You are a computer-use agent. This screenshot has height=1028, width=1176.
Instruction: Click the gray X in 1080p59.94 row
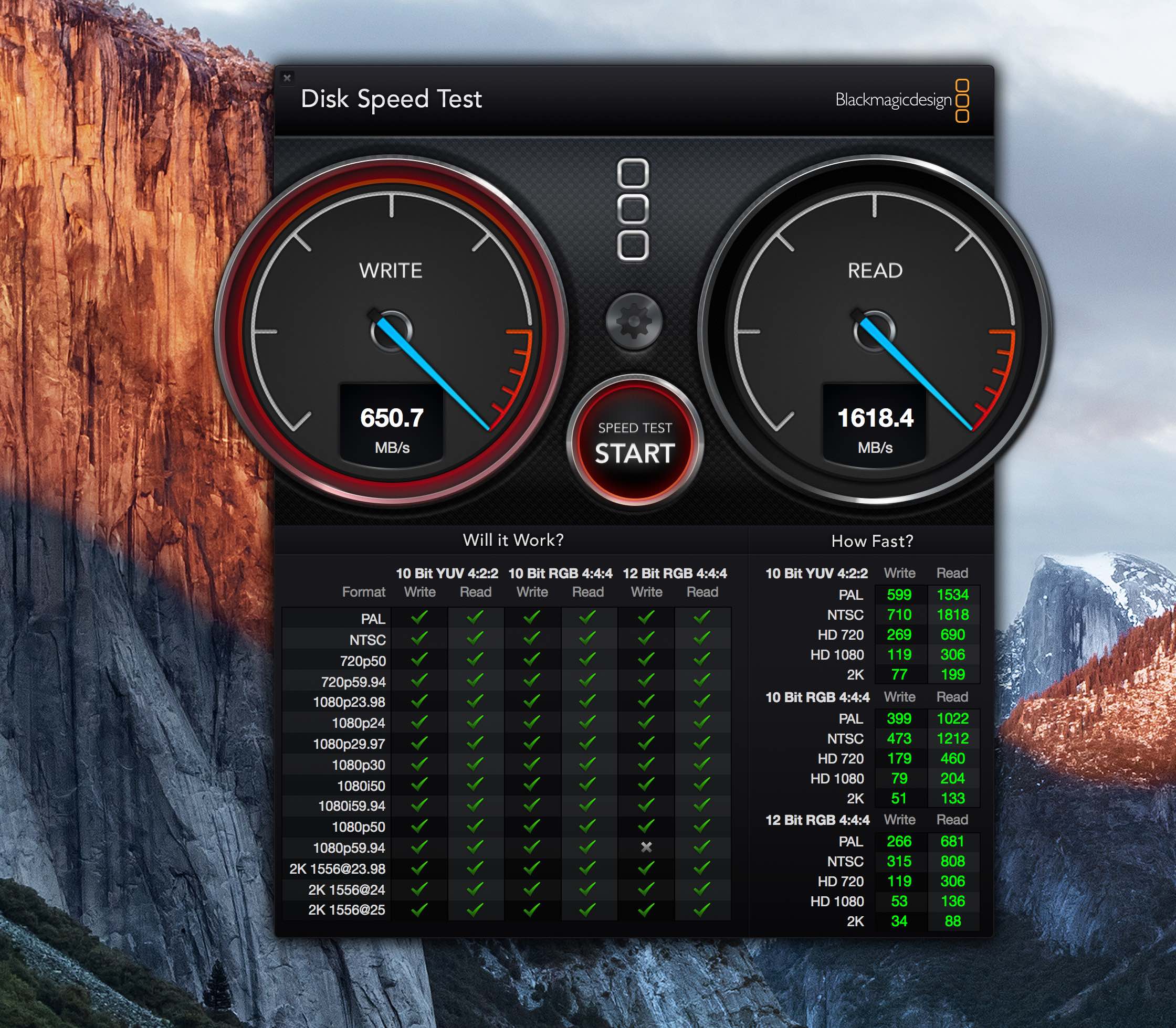pos(646,847)
